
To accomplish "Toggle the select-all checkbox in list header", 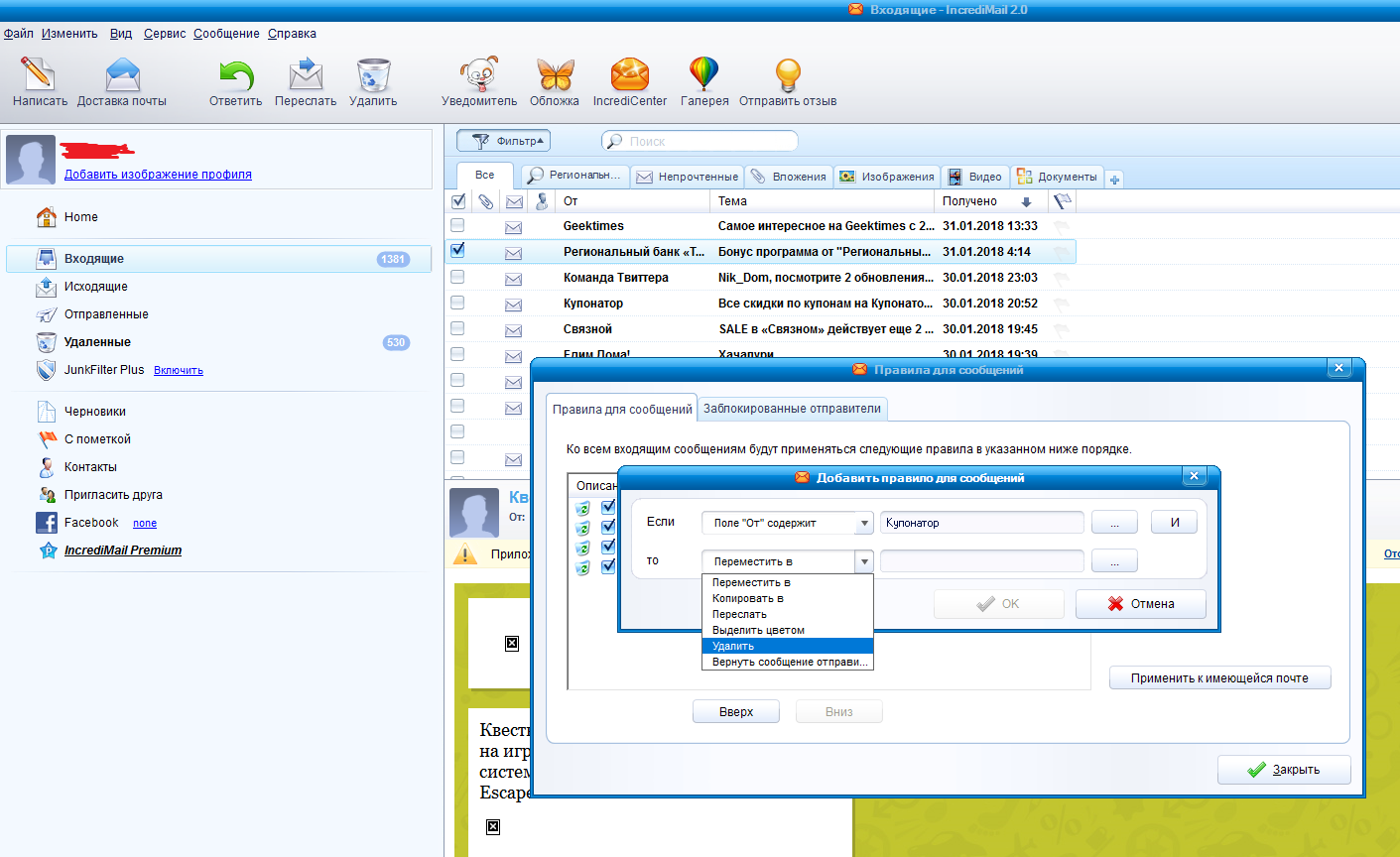I will (x=458, y=201).
